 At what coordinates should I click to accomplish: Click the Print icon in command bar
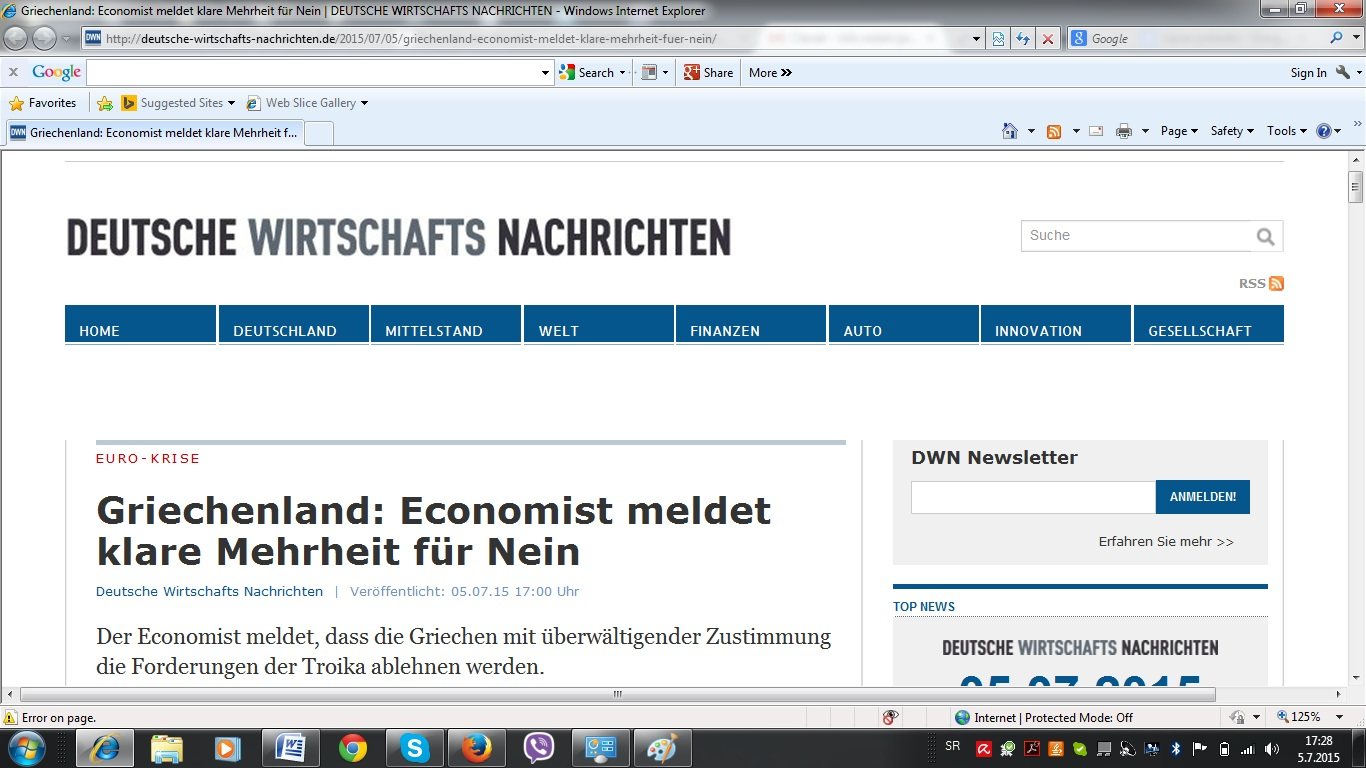(x=1124, y=131)
